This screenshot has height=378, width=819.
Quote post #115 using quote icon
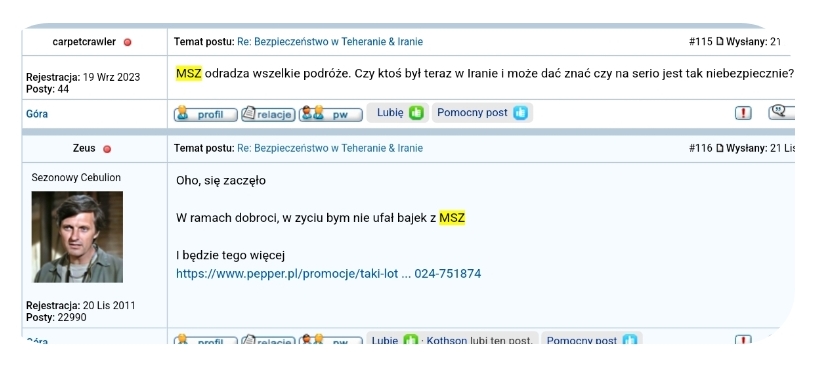click(x=781, y=112)
